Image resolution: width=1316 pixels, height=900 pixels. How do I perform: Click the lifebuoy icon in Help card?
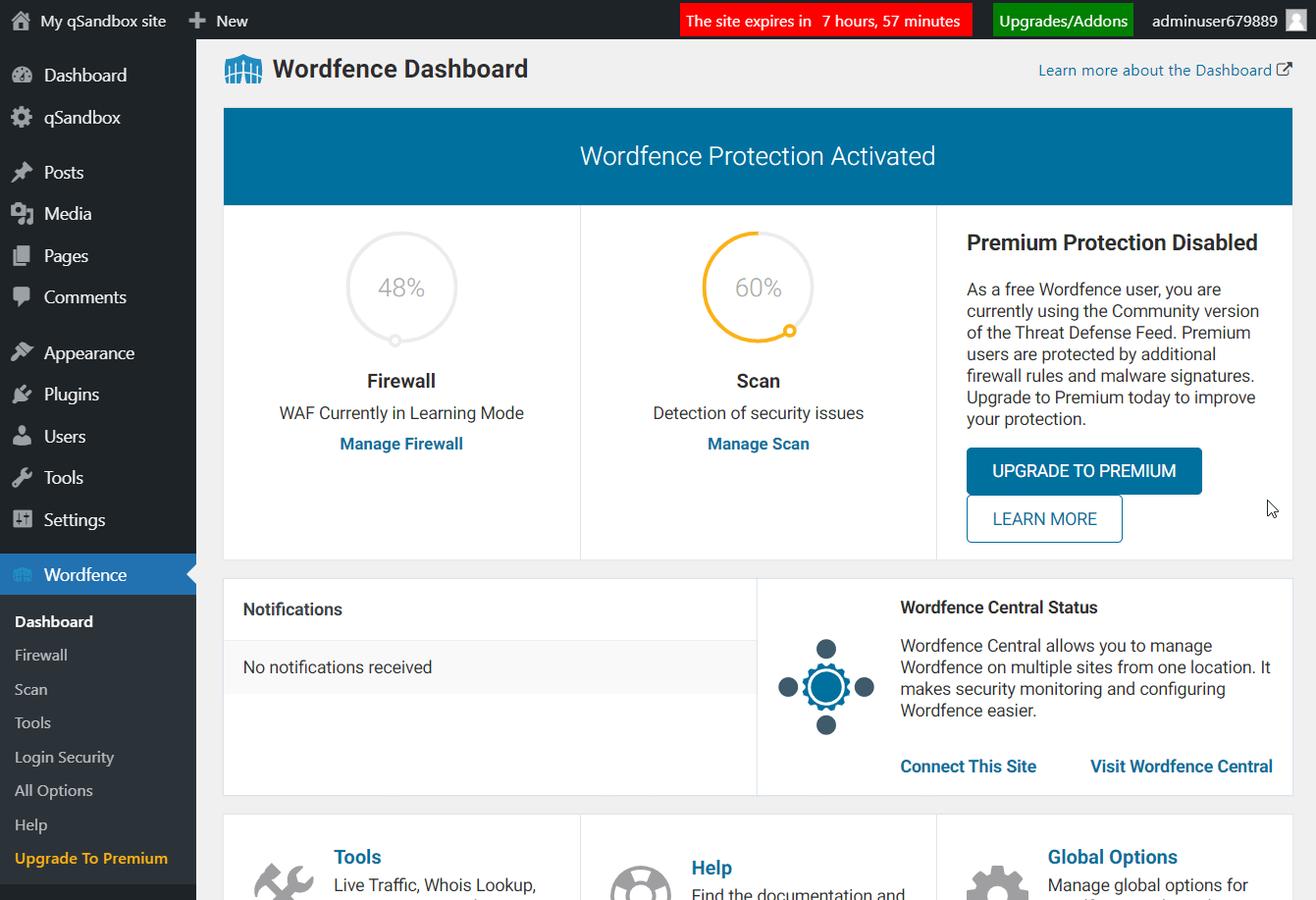point(641,882)
